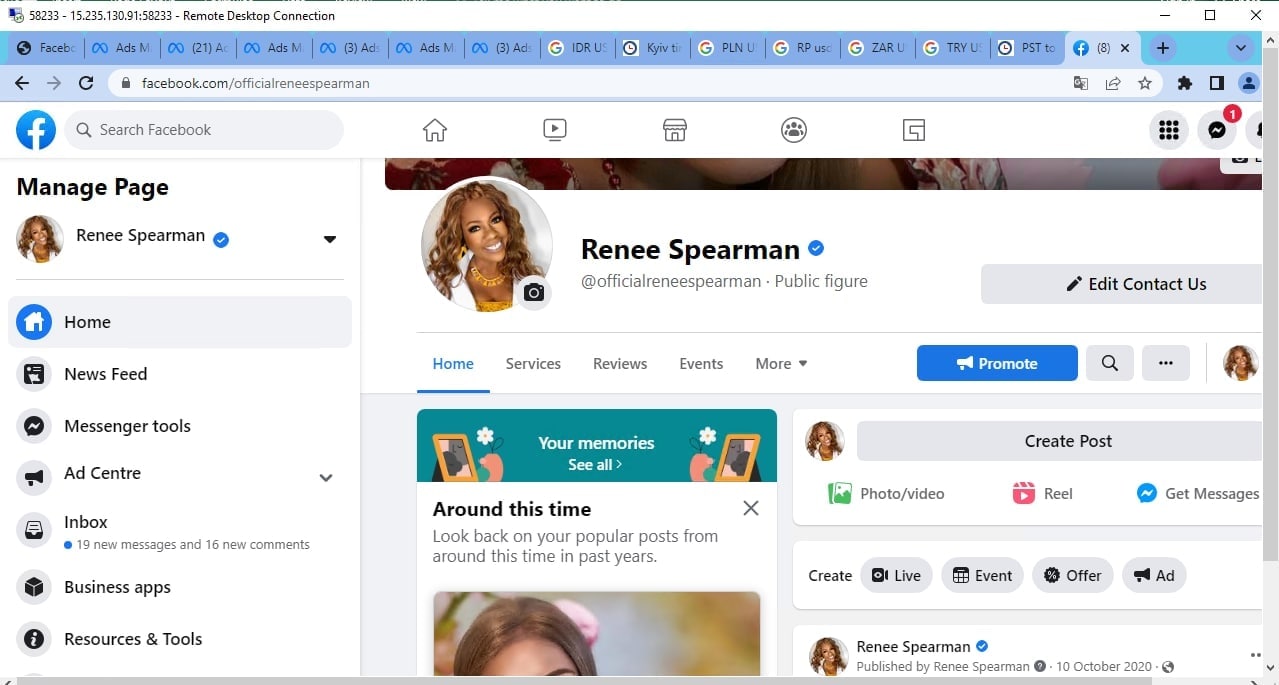Click the Event create button
This screenshot has height=685, width=1279.
click(982, 575)
